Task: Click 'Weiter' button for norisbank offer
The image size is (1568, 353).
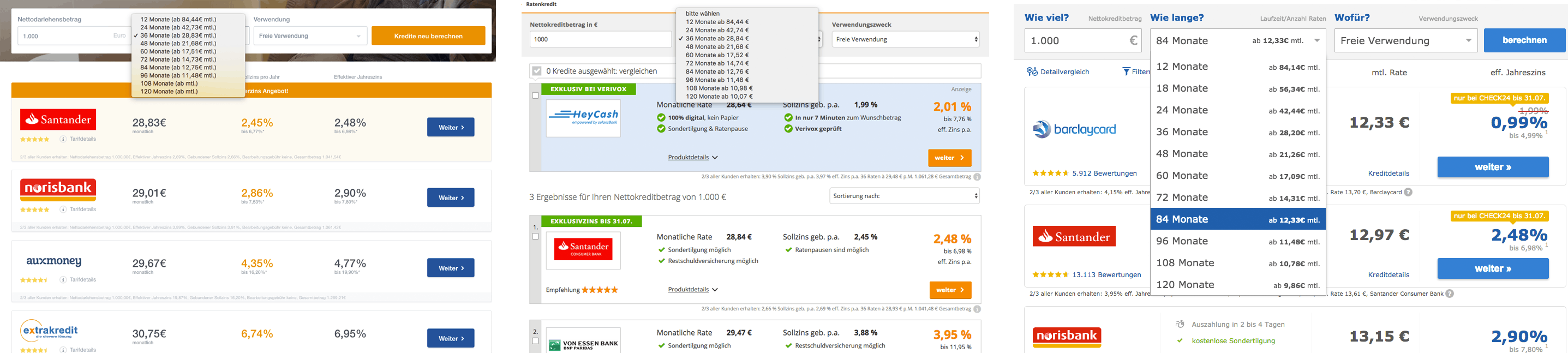Action: tap(451, 198)
